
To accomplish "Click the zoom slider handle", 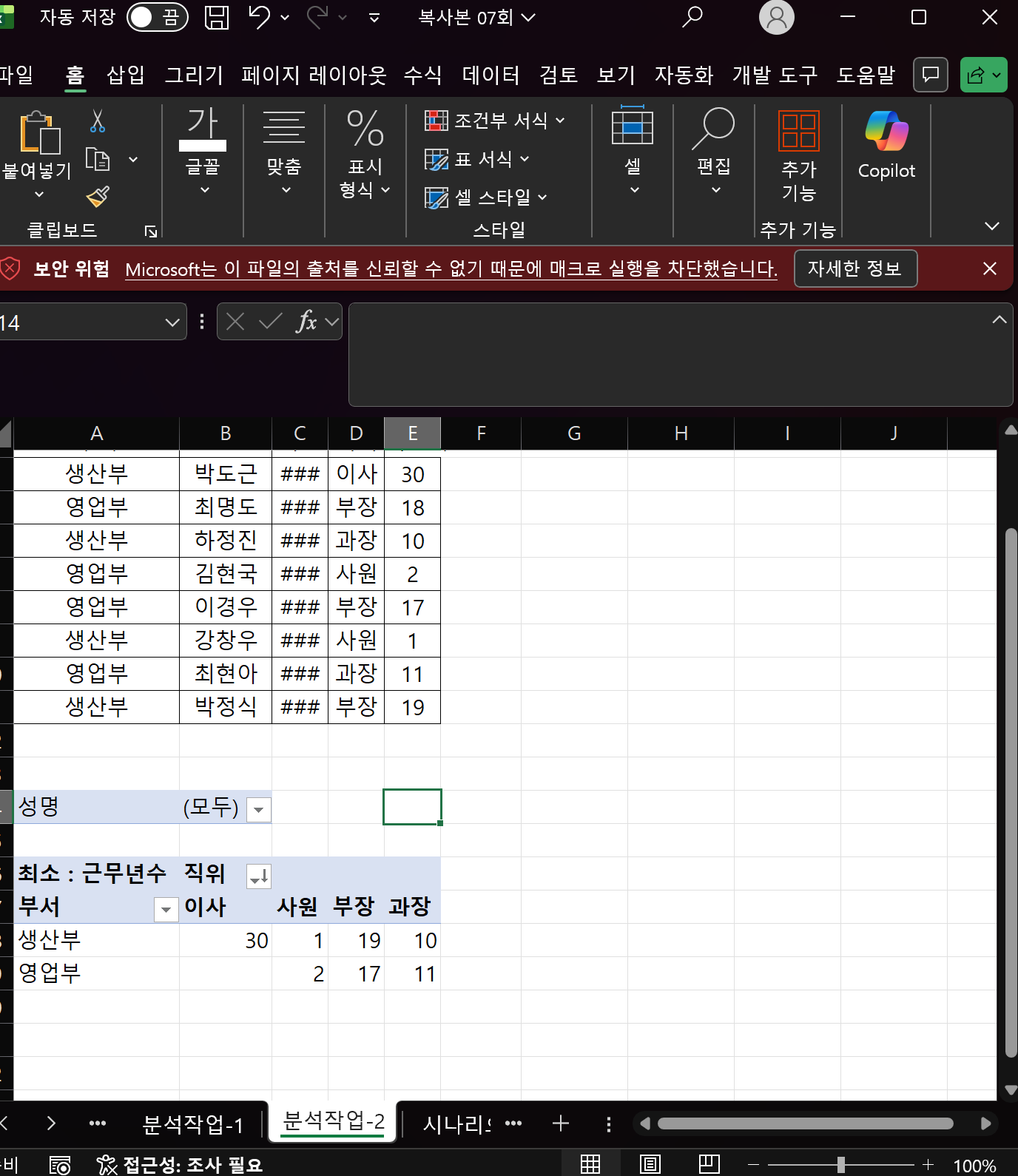I will point(840,1165).
